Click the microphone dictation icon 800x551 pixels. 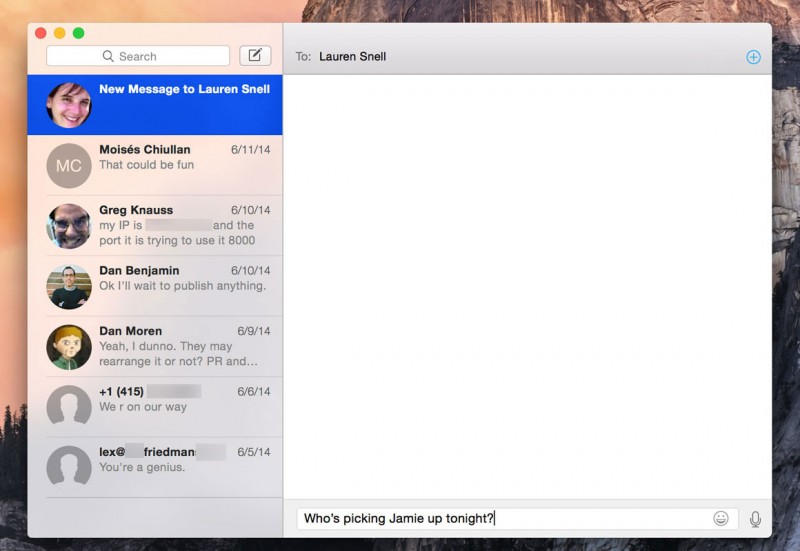(755, 518)
